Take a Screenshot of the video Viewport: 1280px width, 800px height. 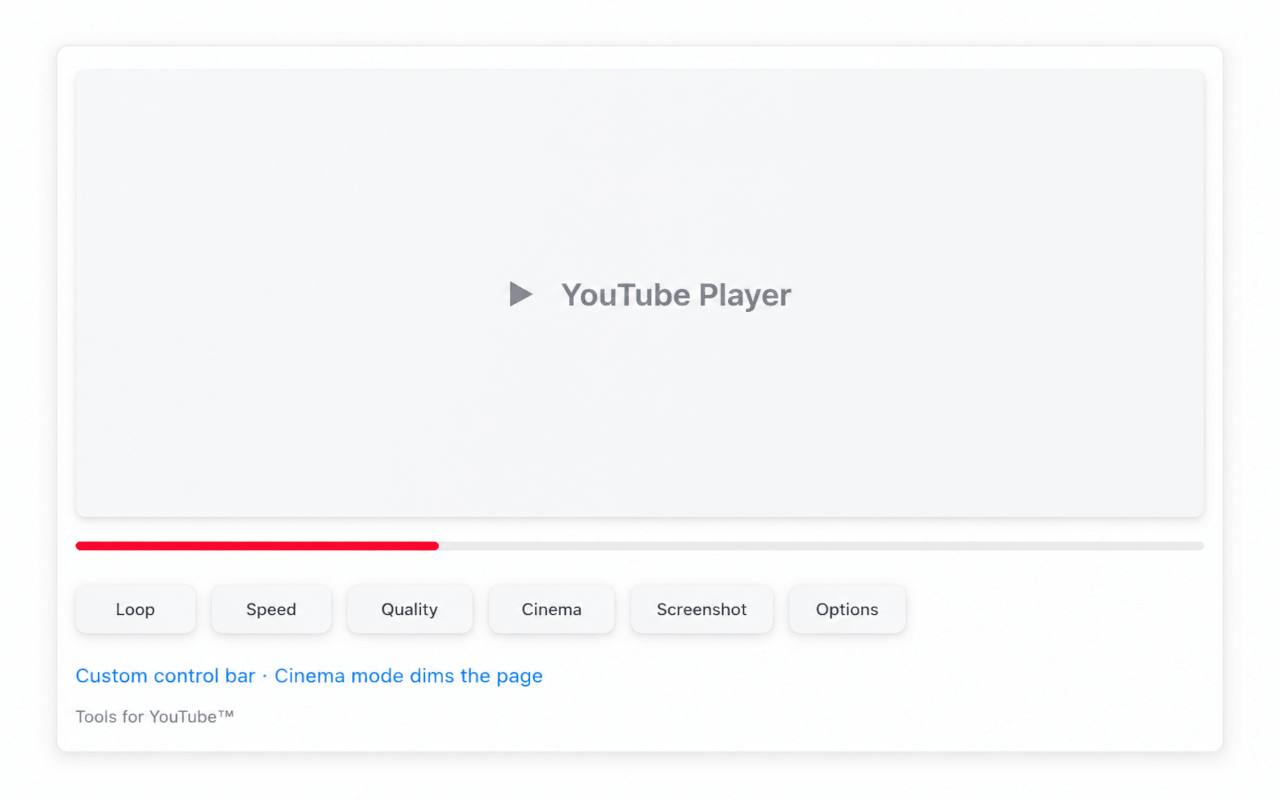pyautogui.click(x=701, y=609)
